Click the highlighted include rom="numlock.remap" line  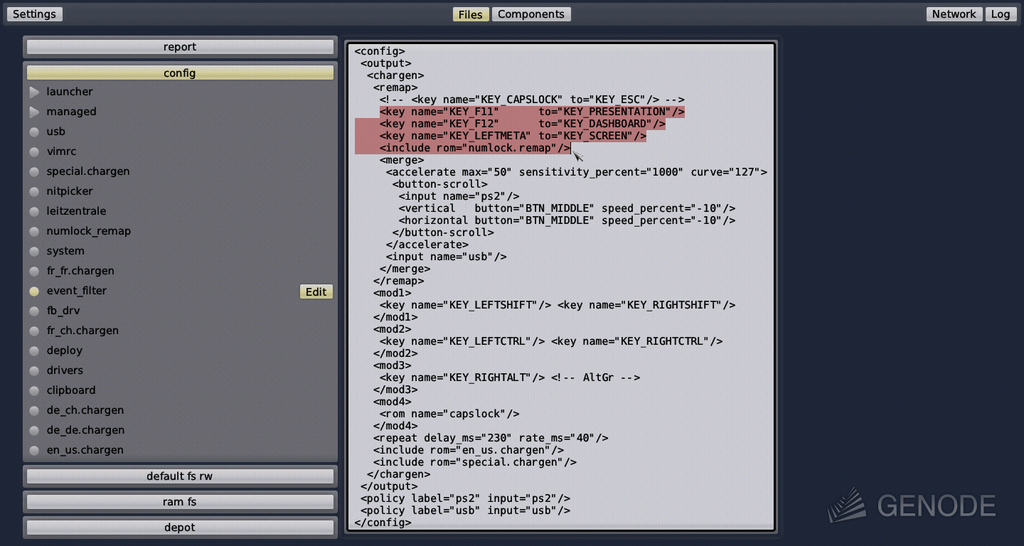(x=475, y=148)
